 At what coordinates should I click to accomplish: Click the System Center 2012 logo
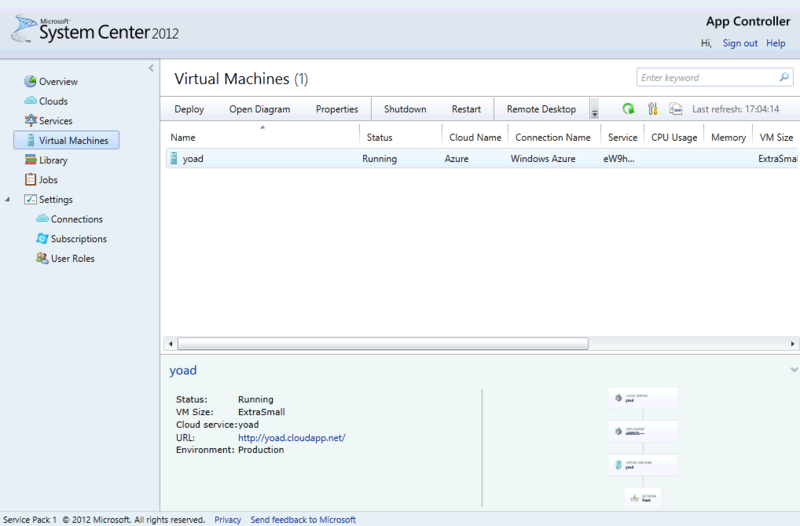(x=95, y=29)
